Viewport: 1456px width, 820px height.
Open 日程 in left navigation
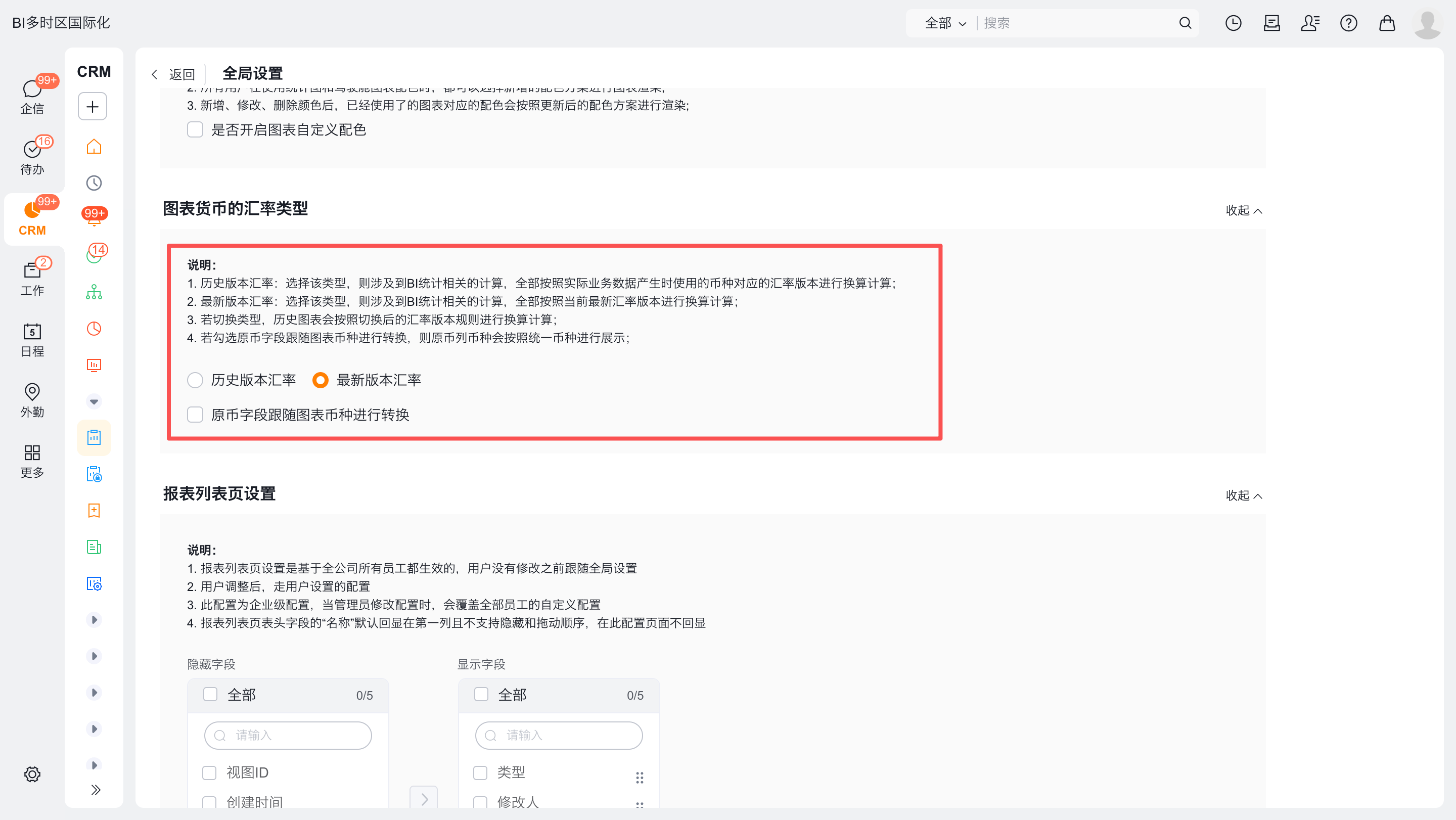point(32,339)
